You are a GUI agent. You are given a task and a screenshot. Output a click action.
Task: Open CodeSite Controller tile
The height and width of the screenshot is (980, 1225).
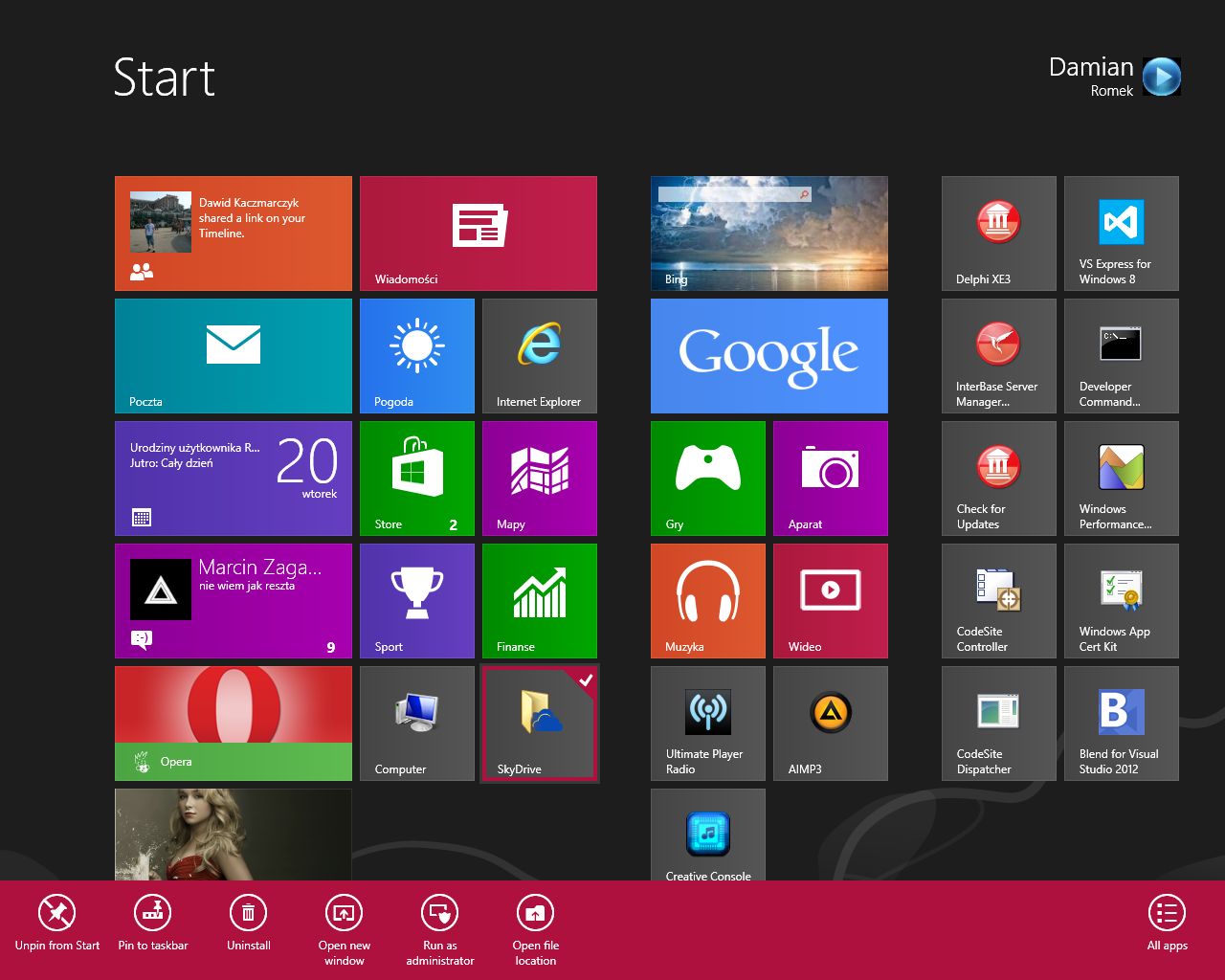pyautogui.click(x=999, y=601)
